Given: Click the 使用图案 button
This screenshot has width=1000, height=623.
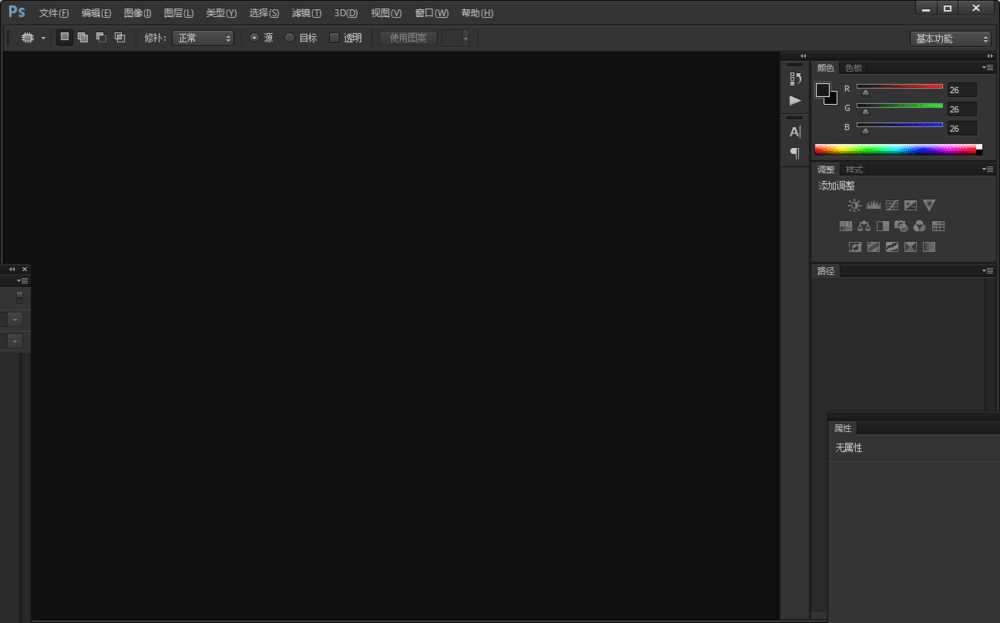Looking at the screenshot, I should (408, 38).
